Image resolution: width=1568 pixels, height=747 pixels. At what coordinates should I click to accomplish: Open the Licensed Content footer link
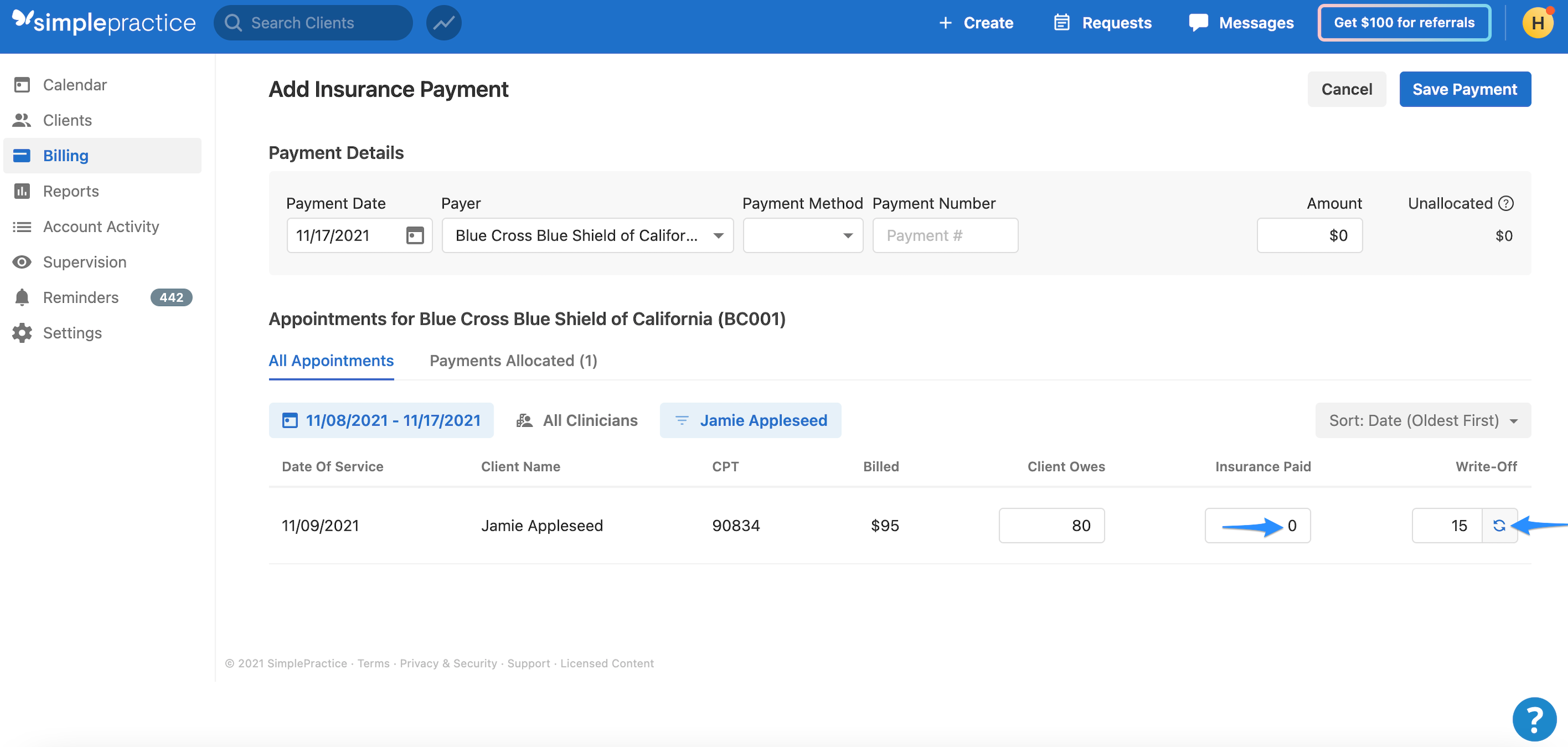pos(607,663)
